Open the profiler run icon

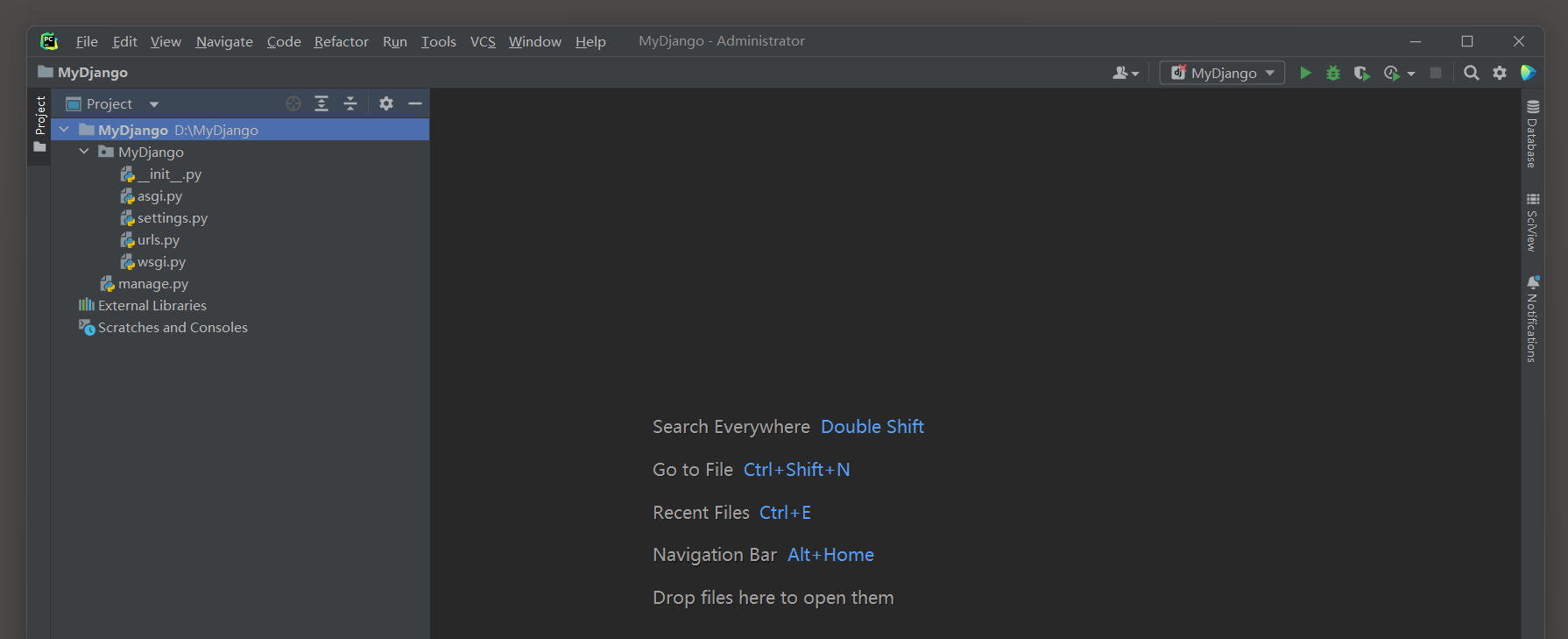point(1392,73)
